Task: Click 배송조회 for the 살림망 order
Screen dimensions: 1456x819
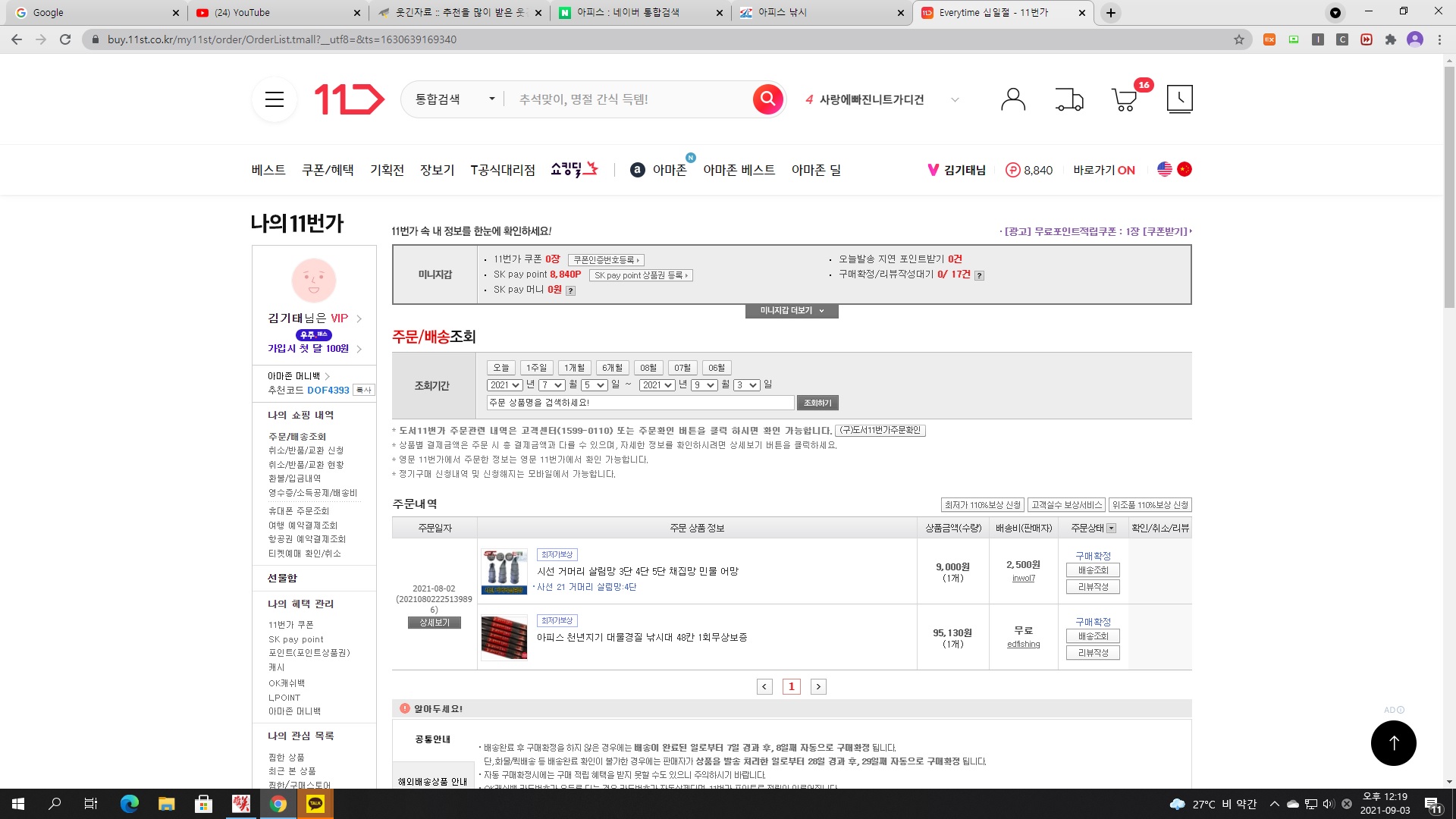Action: point(1093,570)
